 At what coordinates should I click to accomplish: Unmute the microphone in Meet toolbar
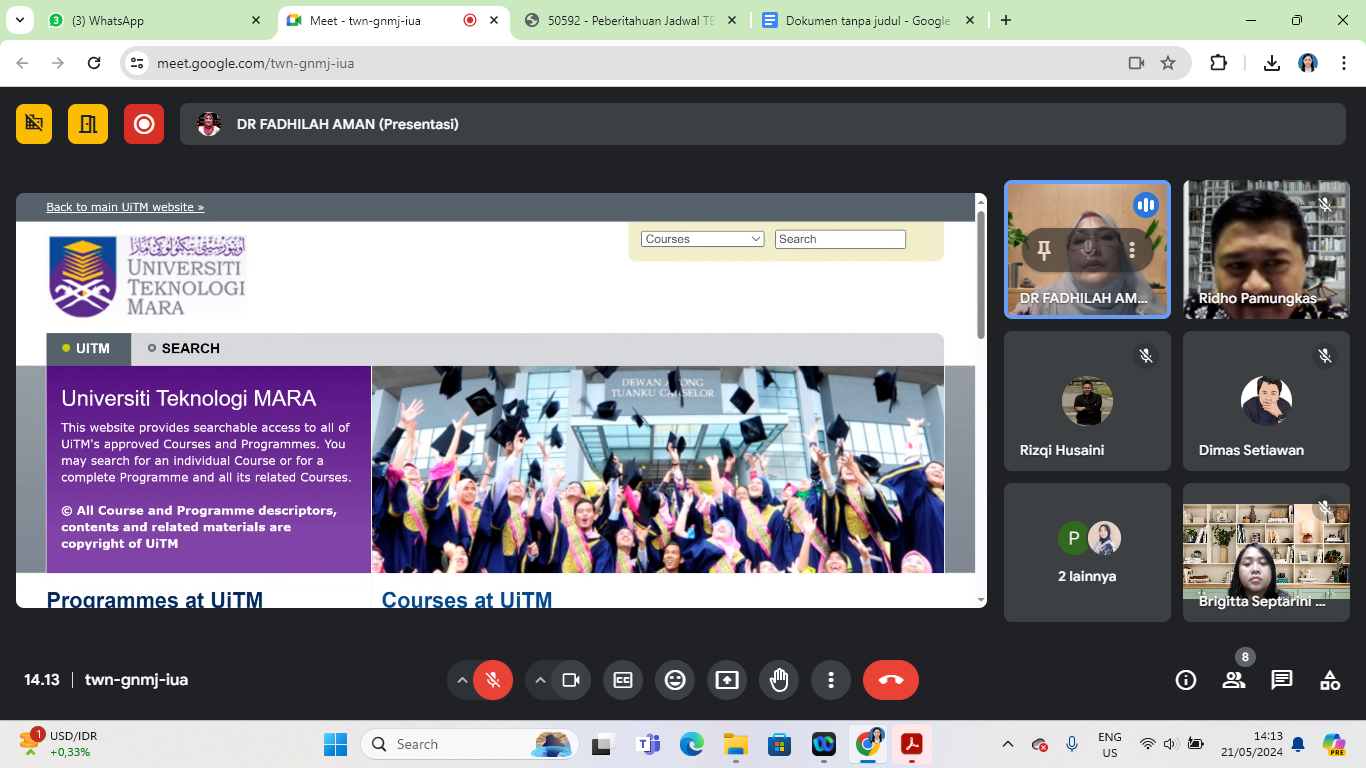(x=493, y=680)
